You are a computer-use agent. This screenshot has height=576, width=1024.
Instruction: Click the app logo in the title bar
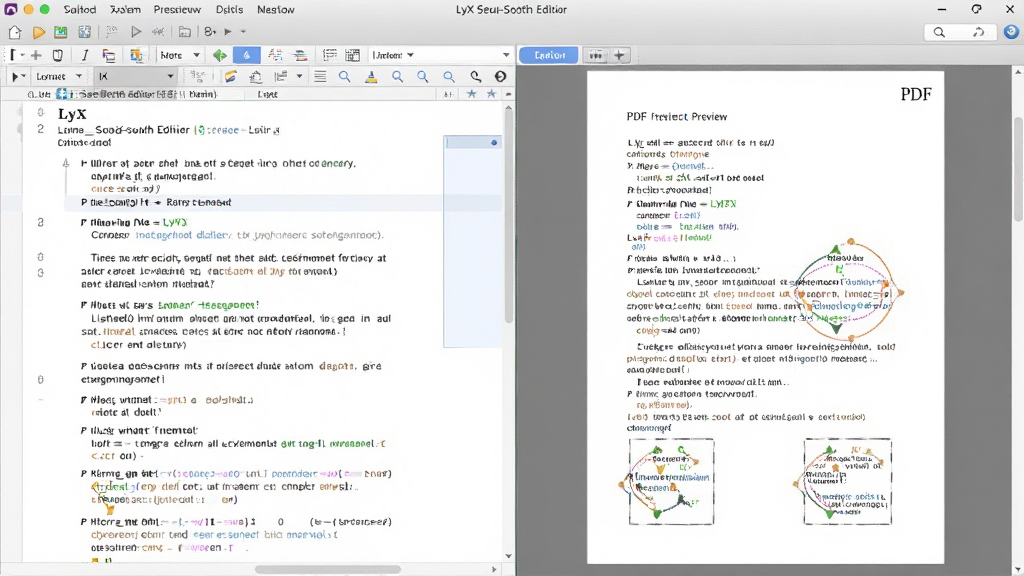click(10, 9)
